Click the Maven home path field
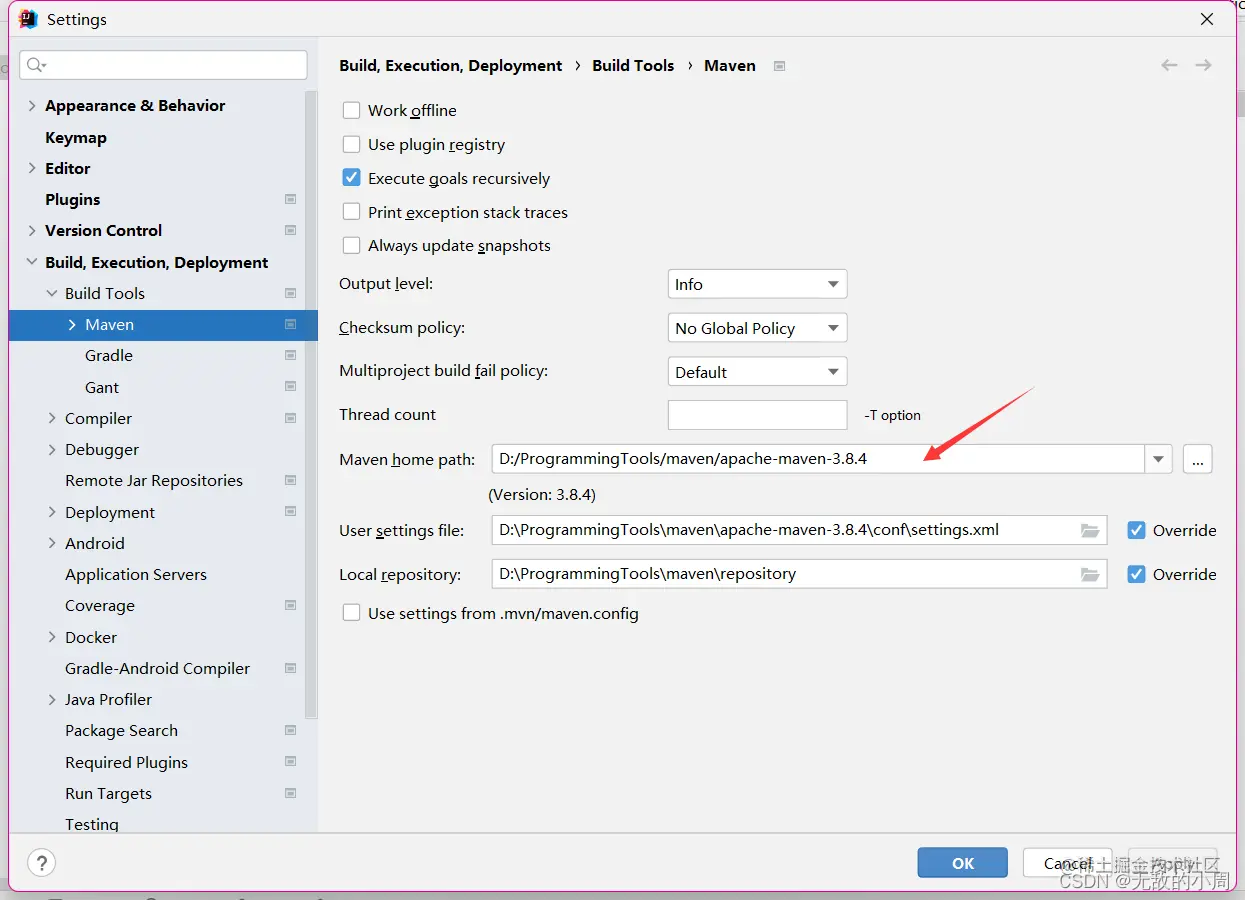 click(x=818, y=459)
